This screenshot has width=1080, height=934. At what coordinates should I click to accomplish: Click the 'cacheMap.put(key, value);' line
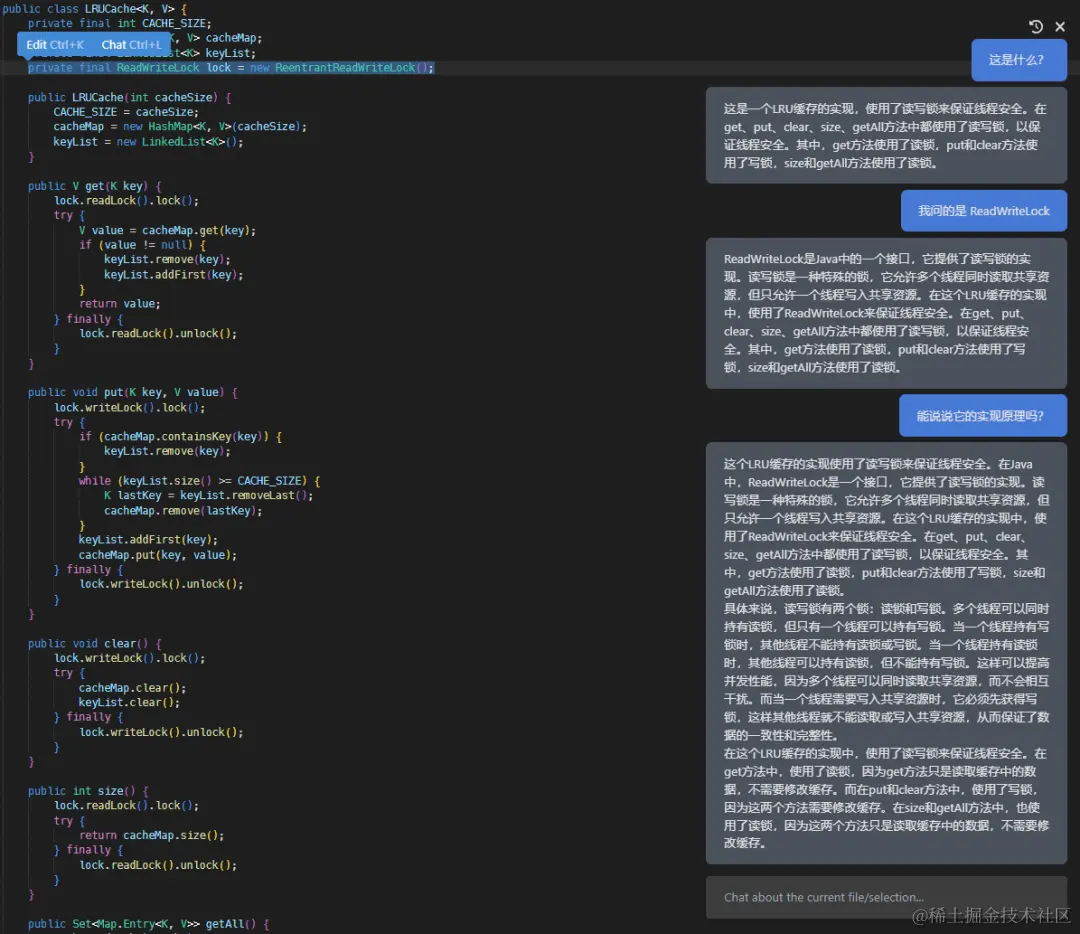click(x=158, y=554)
